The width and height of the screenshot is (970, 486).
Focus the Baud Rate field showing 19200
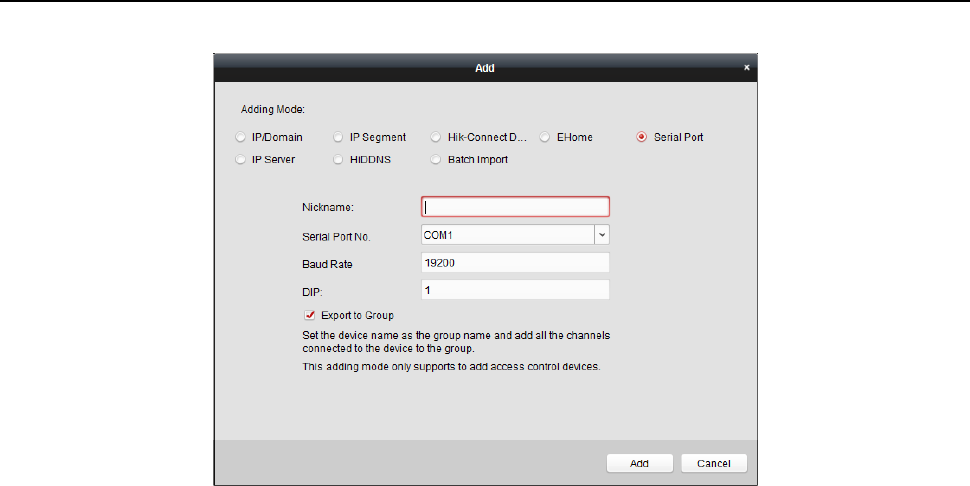click(x=515, y=262)
